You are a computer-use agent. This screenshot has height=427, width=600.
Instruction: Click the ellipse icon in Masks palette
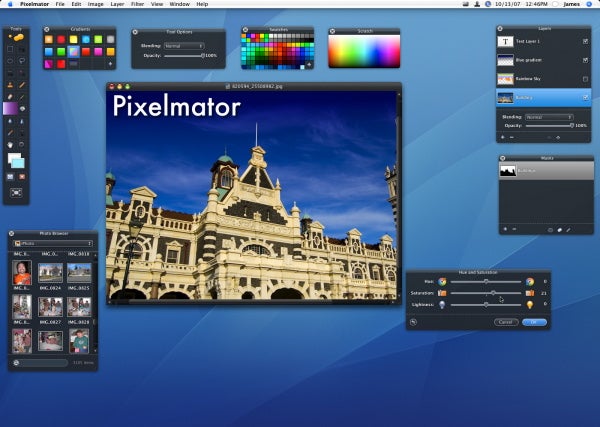click(x=550, y=230)
